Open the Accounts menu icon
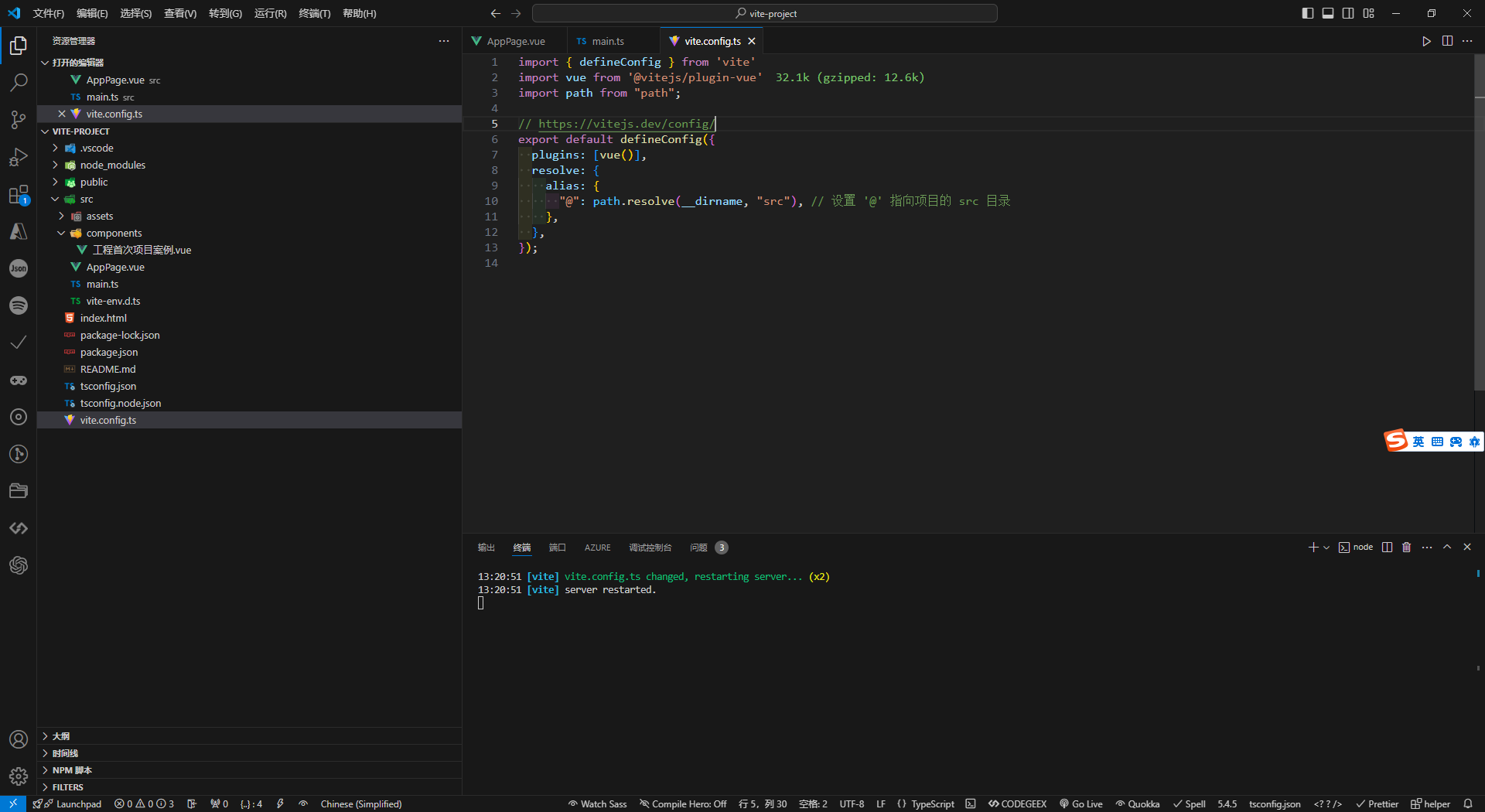 point(19,739)
